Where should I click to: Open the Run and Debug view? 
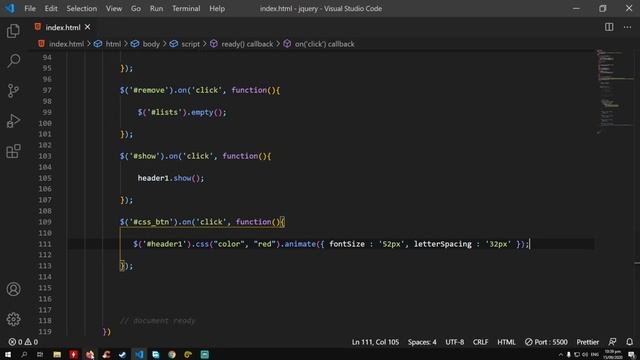(x=13, y=121)
